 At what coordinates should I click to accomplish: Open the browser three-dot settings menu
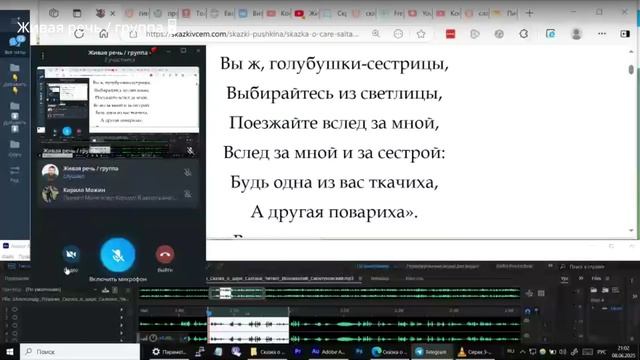[x=602, y=34]
